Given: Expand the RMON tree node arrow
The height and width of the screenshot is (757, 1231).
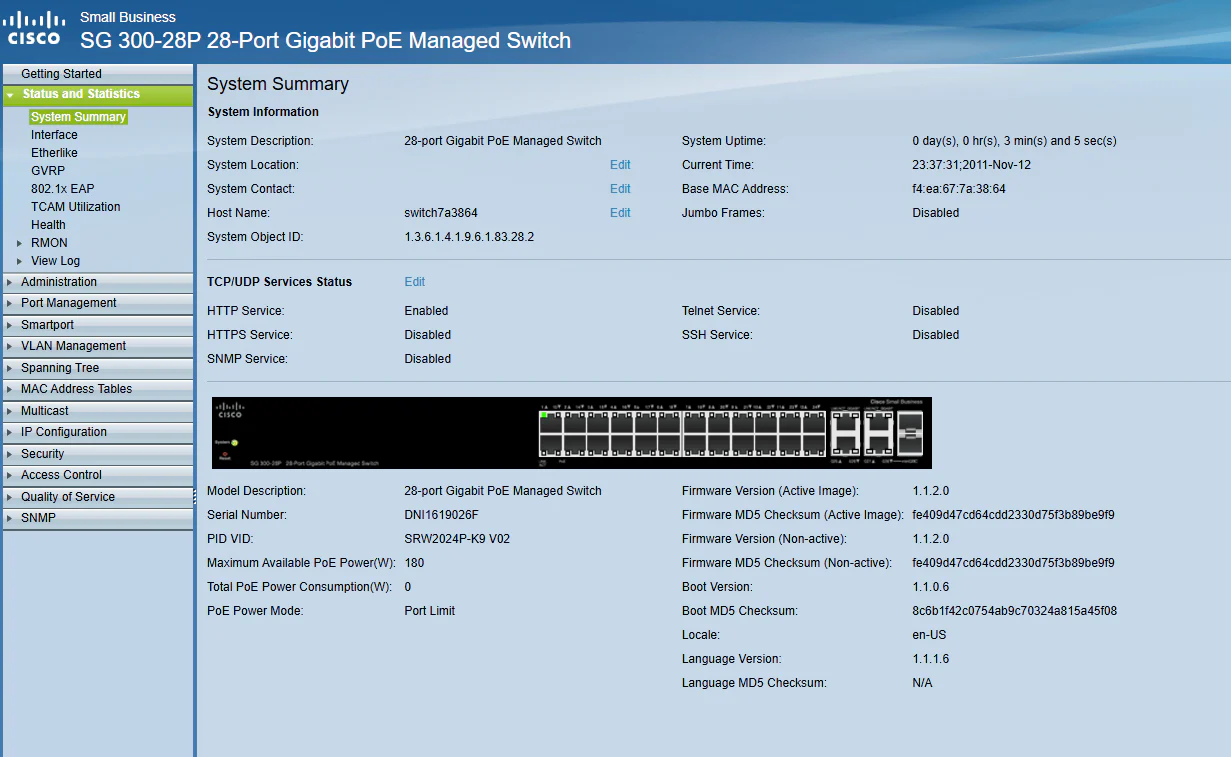Looking at the screenshot, I should [x=19, y=243].
